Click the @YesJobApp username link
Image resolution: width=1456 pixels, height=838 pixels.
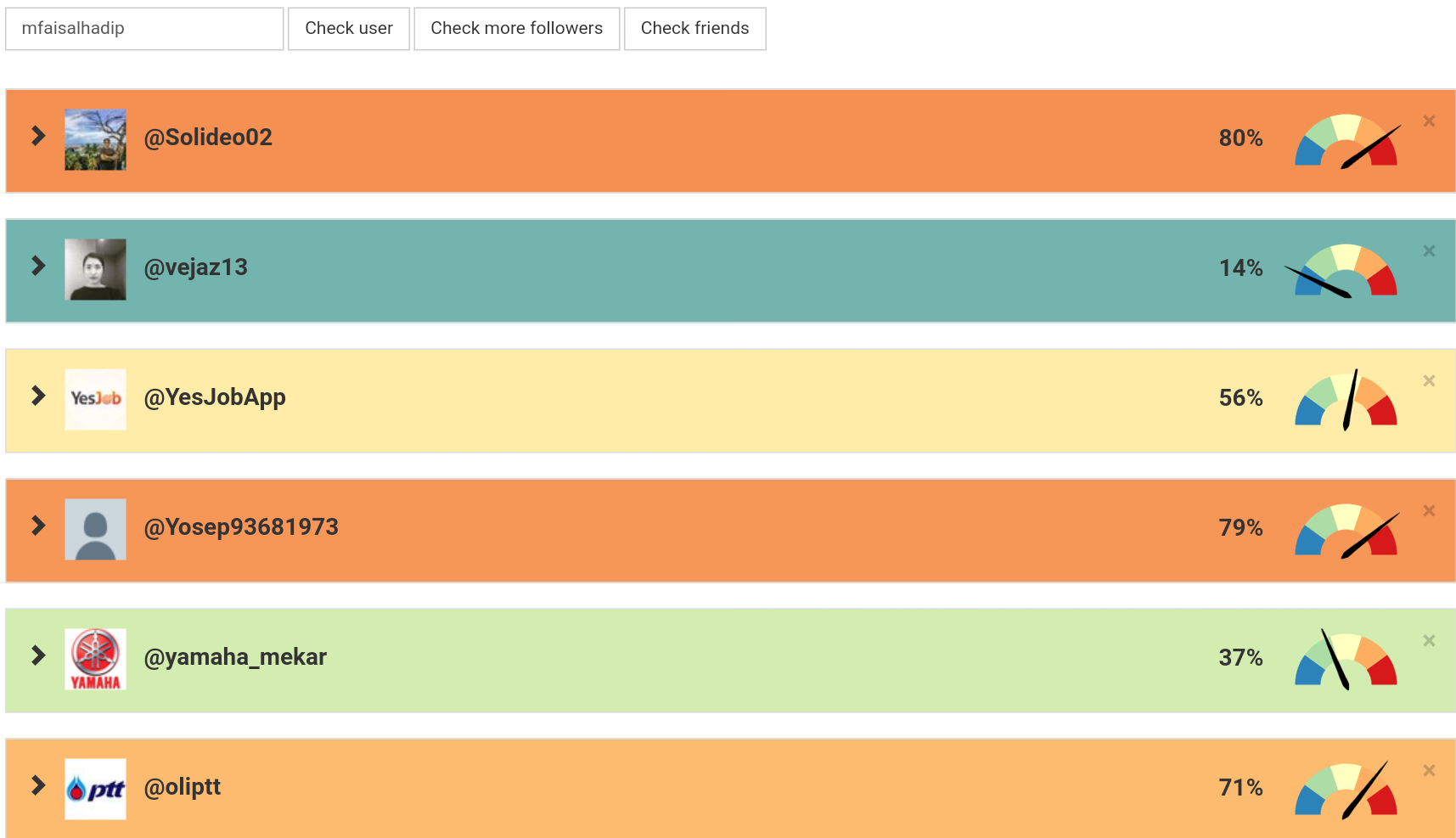click(215, 397)
